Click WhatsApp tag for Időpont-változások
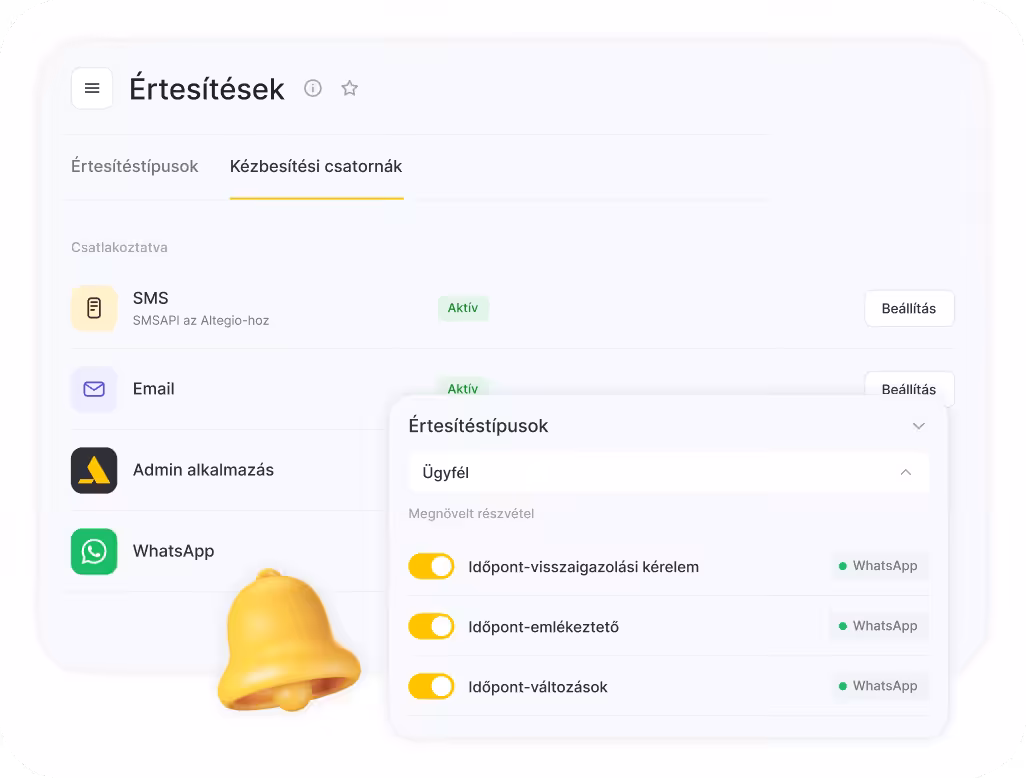 [x=879, y=686]
